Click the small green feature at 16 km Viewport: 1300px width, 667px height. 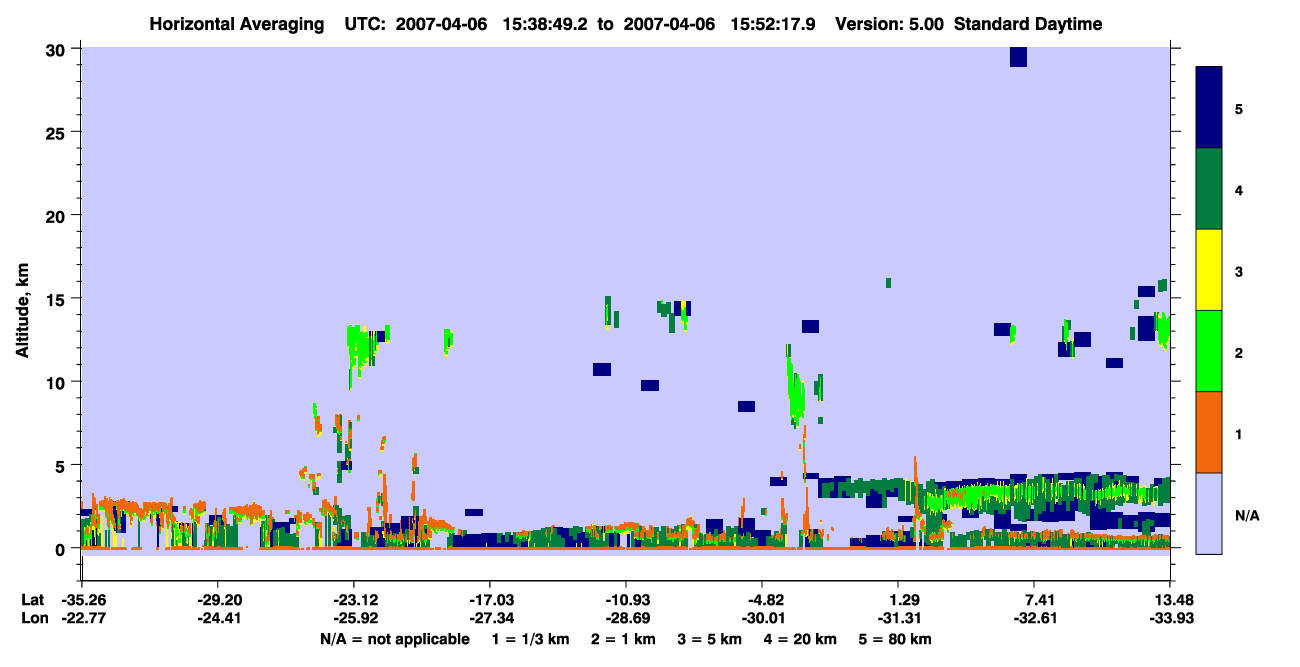(888, 283)
